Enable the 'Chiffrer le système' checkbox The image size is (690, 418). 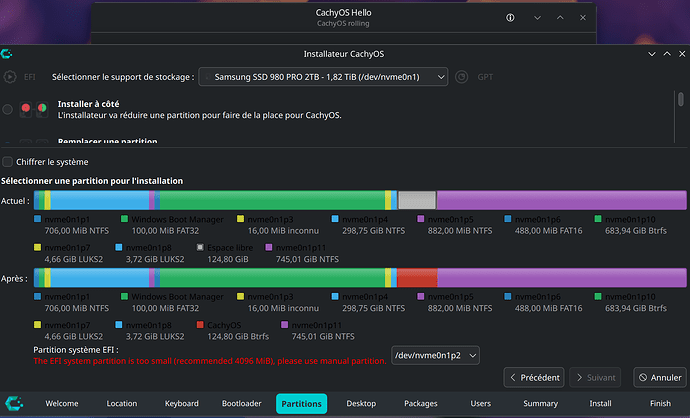(x=9, y=161)
